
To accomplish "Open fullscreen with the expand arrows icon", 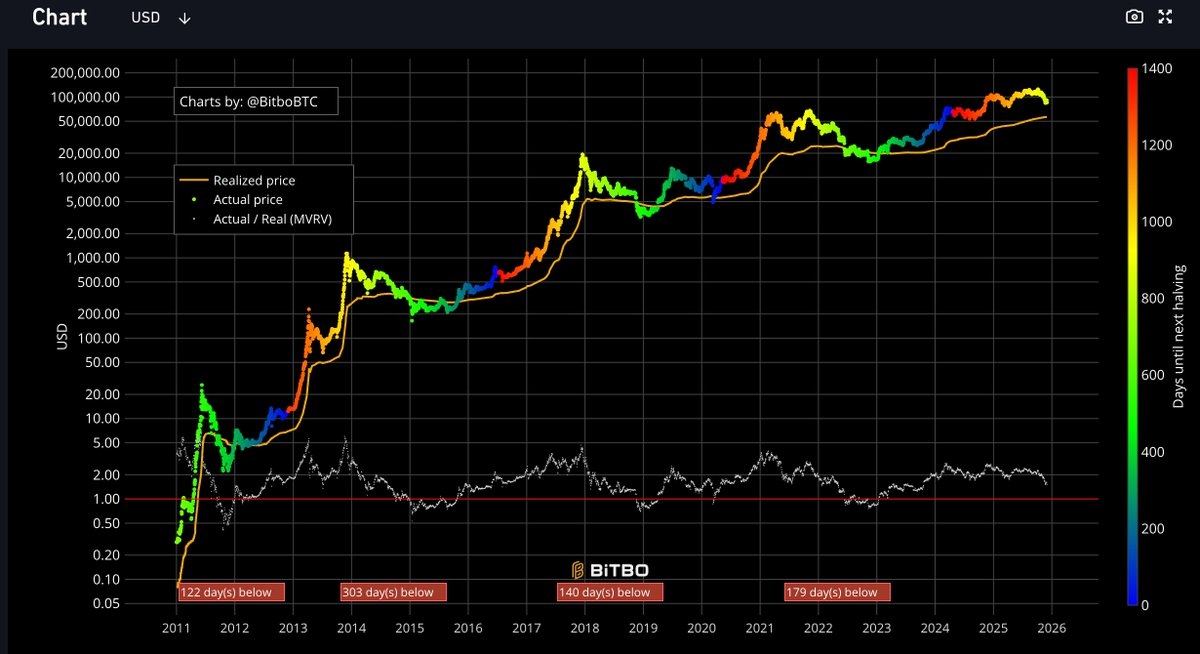I will pyautogui.click(x=1164, y=17).
